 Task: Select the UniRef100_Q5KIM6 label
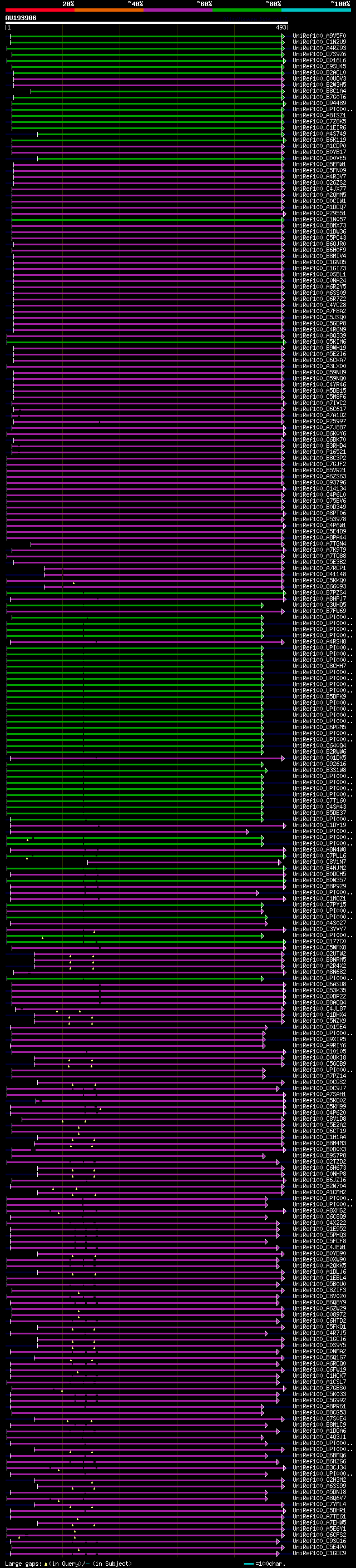click(319, 342)
